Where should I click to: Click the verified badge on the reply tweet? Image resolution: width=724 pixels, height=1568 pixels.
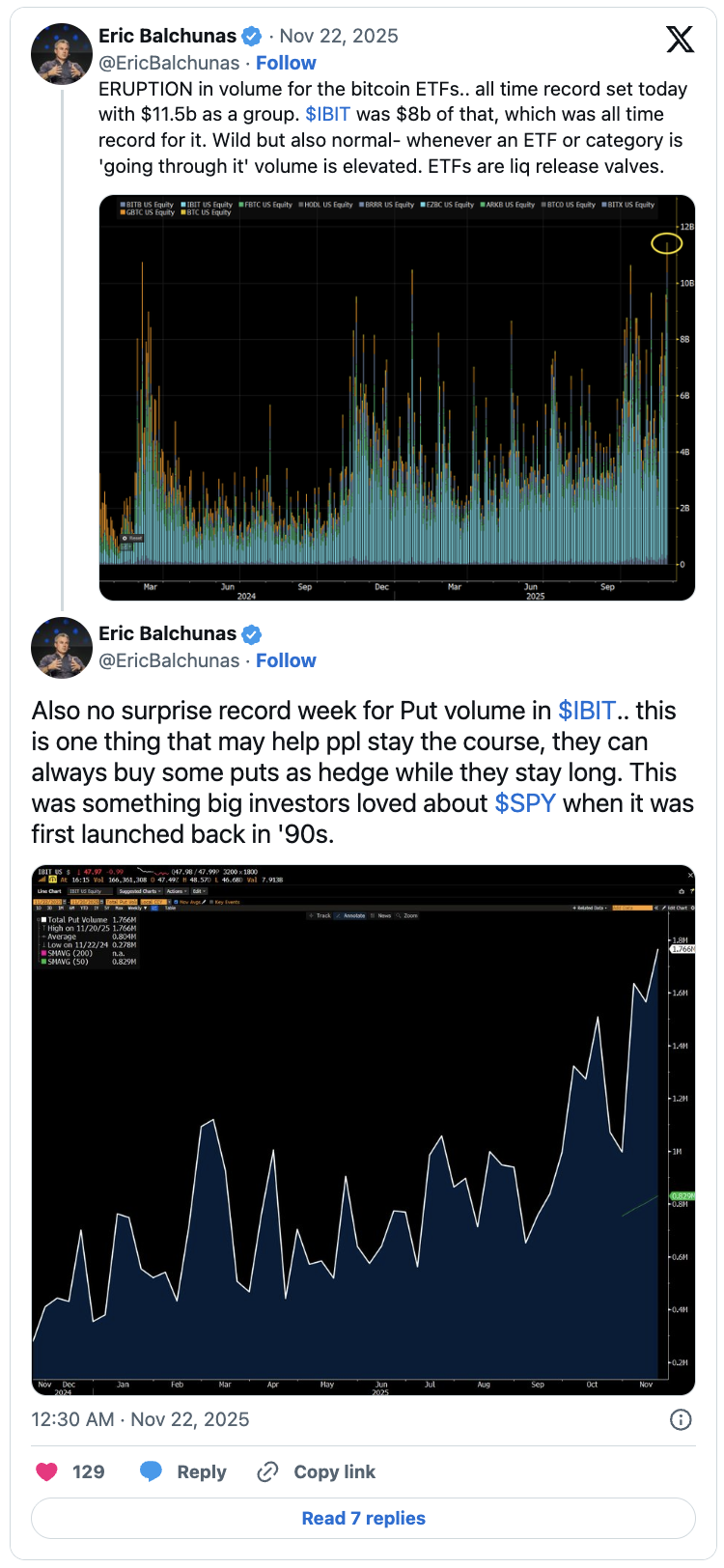click(251, 634)
